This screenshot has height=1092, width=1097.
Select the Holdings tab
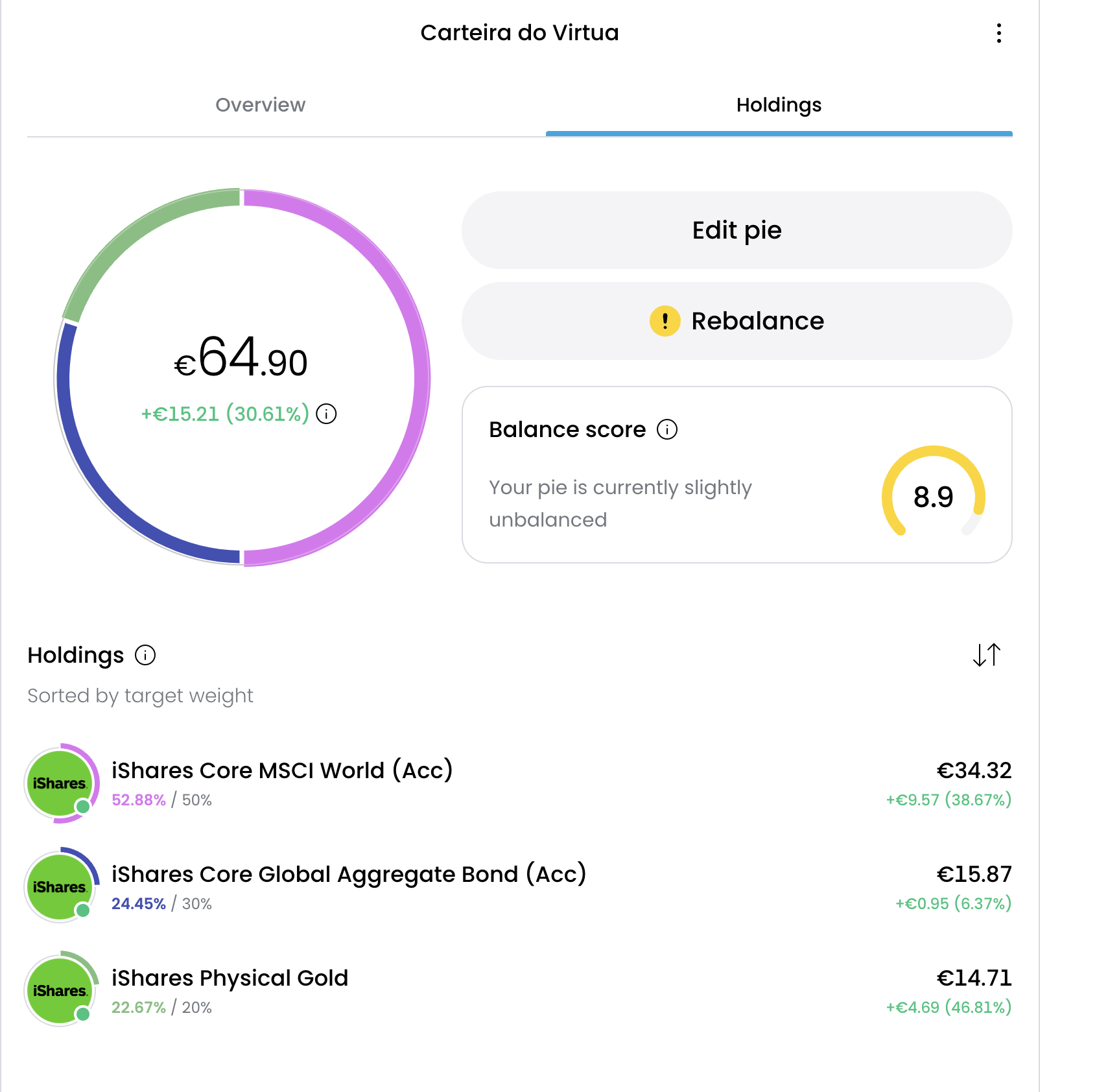coord(779,105)
